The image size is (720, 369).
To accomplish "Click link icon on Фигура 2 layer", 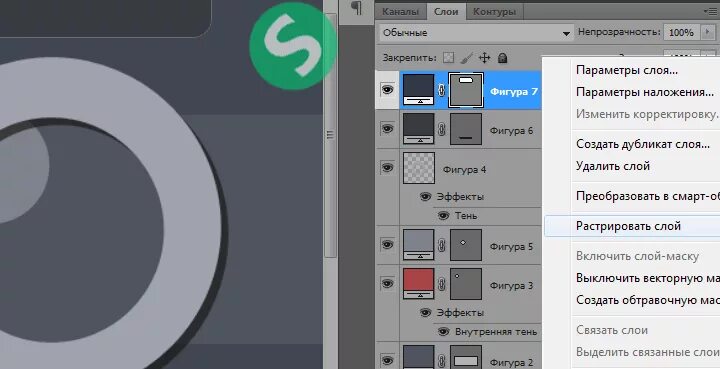I will click(441, 360).
